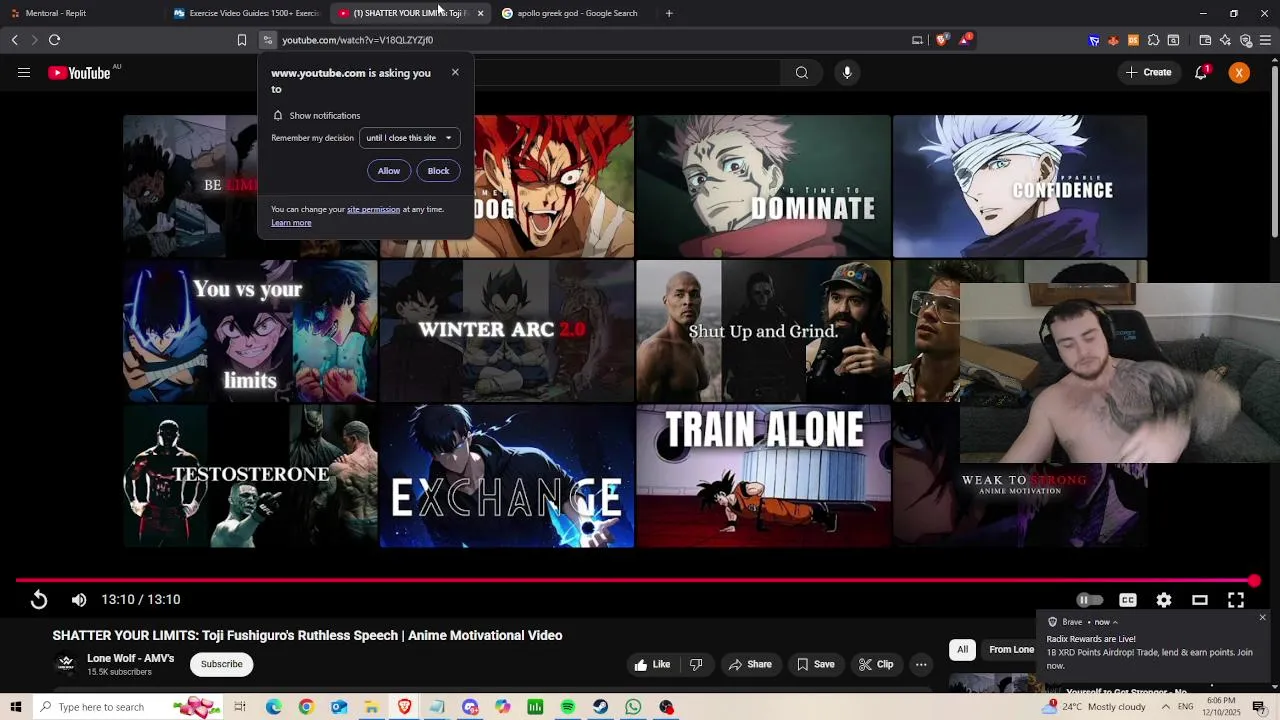The width and height of the screenshot is (1280, 720).
Task: View site information icon beside the URL
Action: [x=267, y=40]
